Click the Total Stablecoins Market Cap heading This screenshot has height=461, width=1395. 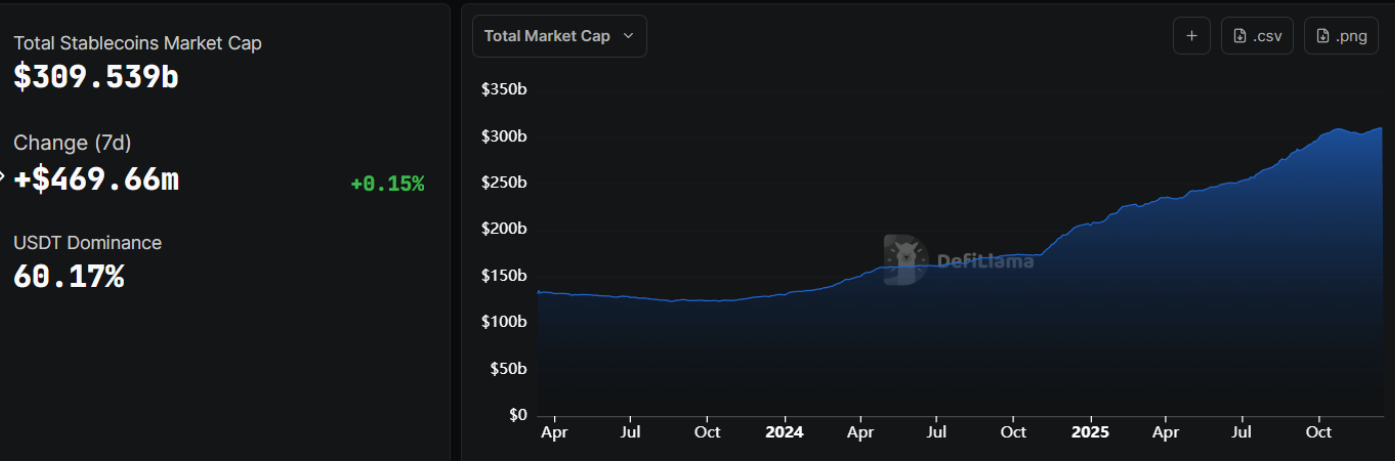click(x=138, y=43)
